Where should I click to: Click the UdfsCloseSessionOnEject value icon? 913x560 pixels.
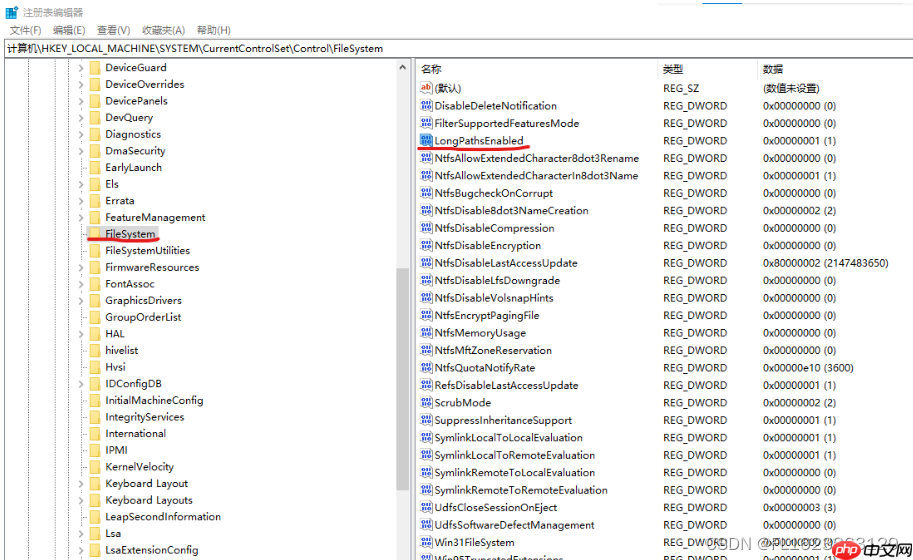pos(426,507)
